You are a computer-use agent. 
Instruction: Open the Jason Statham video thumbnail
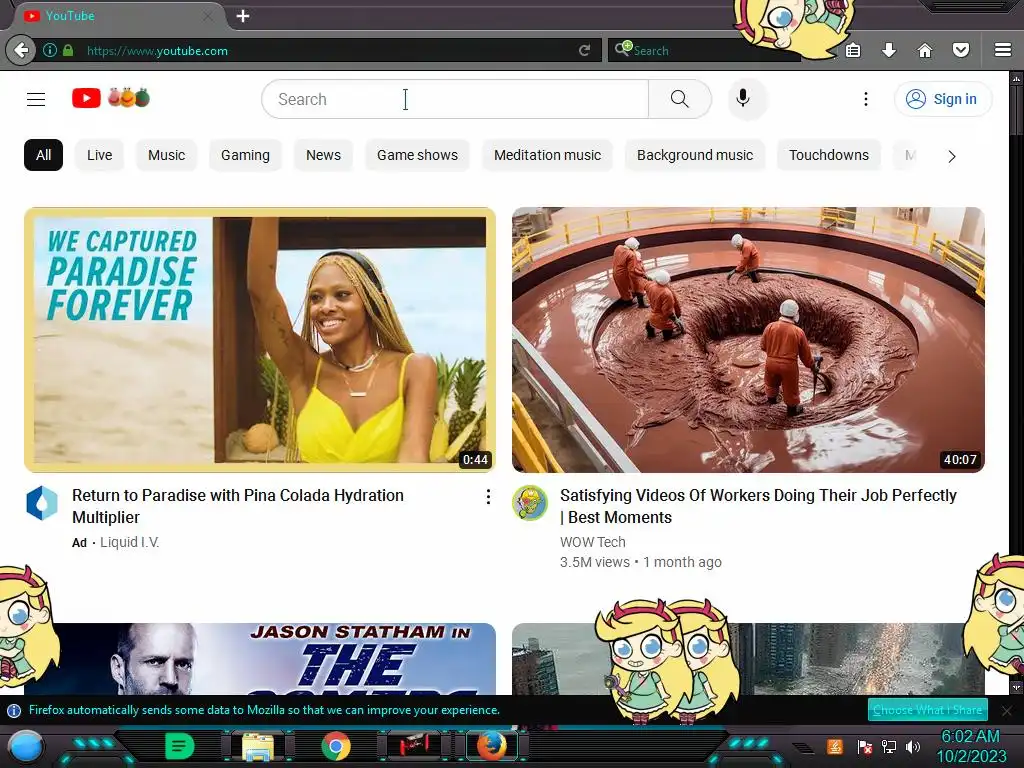click(x=260, y=659)
